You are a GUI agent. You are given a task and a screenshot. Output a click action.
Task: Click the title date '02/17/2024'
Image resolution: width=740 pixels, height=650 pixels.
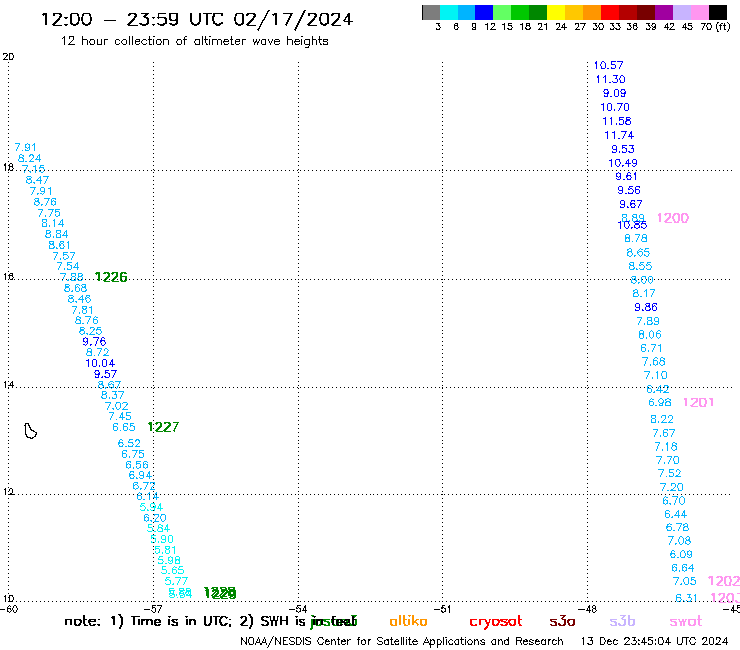tap(293, 20)
